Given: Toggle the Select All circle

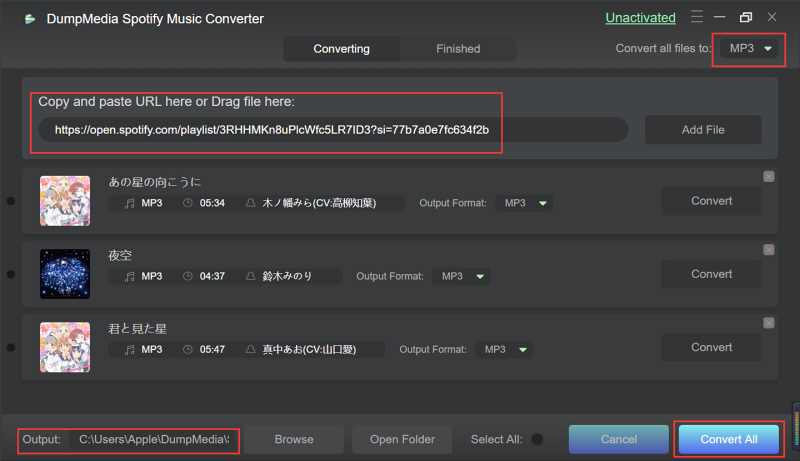Looking at the screenshot, I should tap(537, 439).
